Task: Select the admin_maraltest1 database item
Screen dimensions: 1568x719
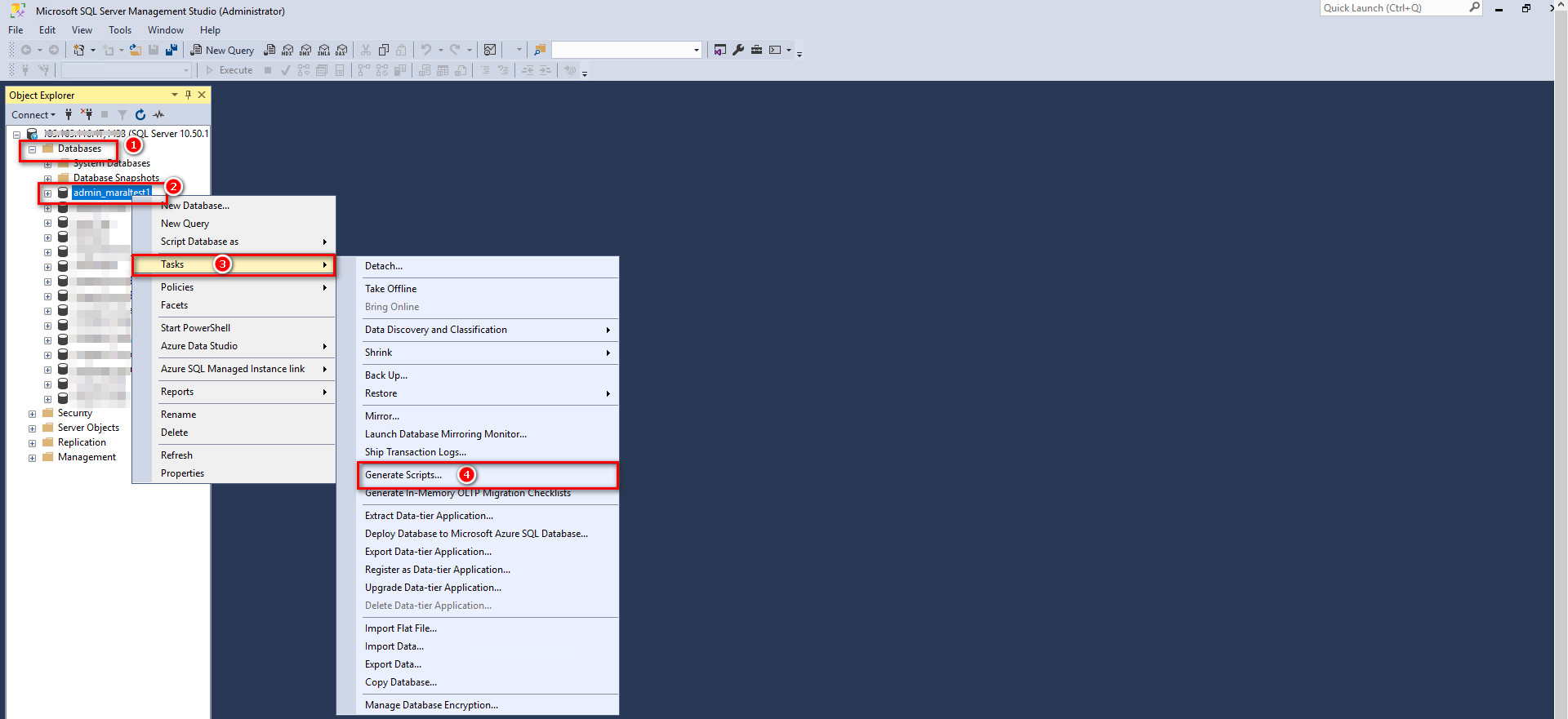Action: [111, 193]
